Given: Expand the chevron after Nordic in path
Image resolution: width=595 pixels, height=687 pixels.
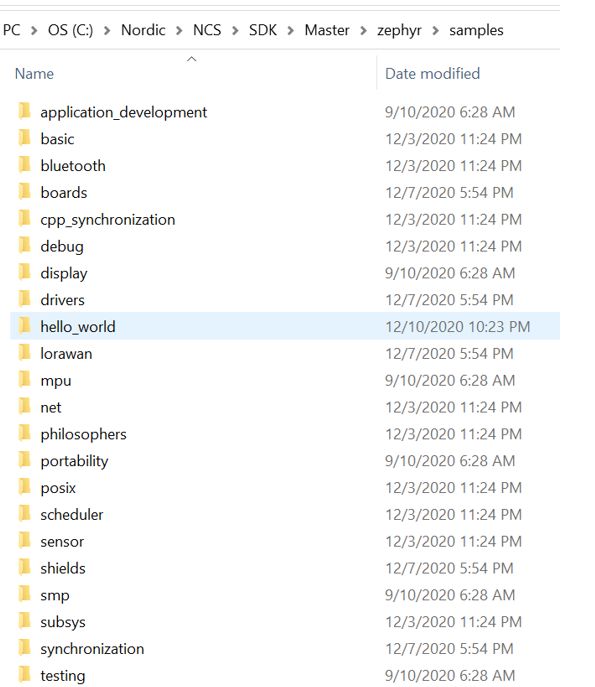Looking at the screenshot, I should tap(179, 31).
